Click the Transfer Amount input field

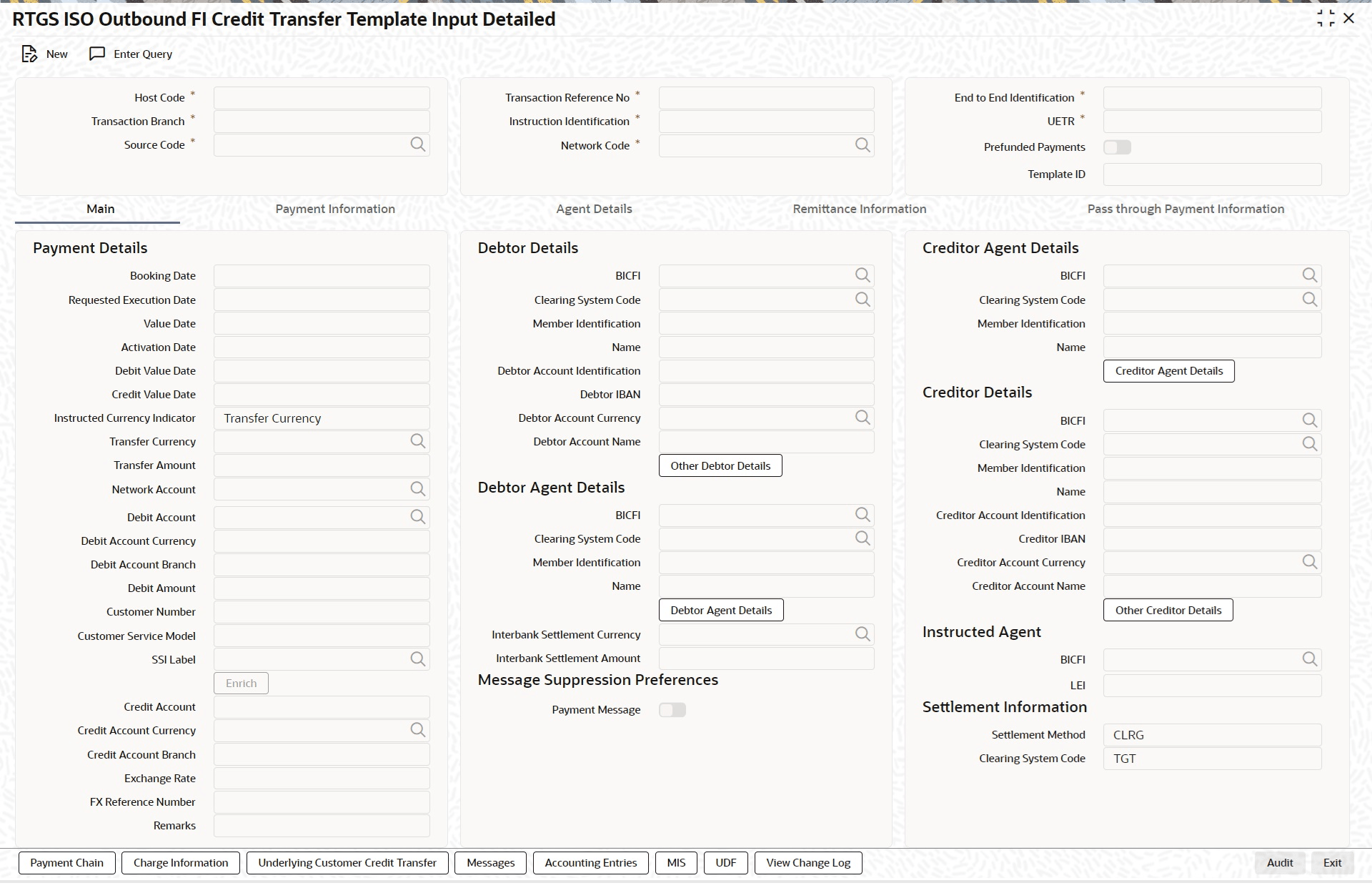coord(322,465)
